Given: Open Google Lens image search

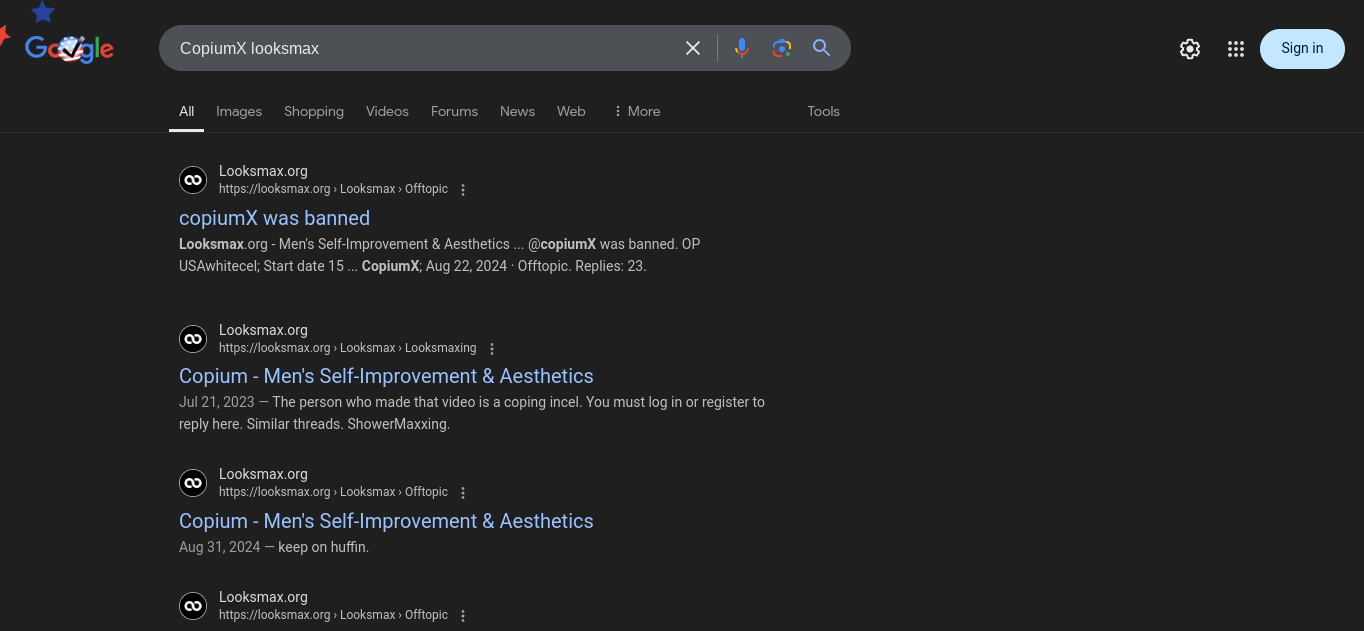Looking at the screenshot, I should [x=782, y=48].
